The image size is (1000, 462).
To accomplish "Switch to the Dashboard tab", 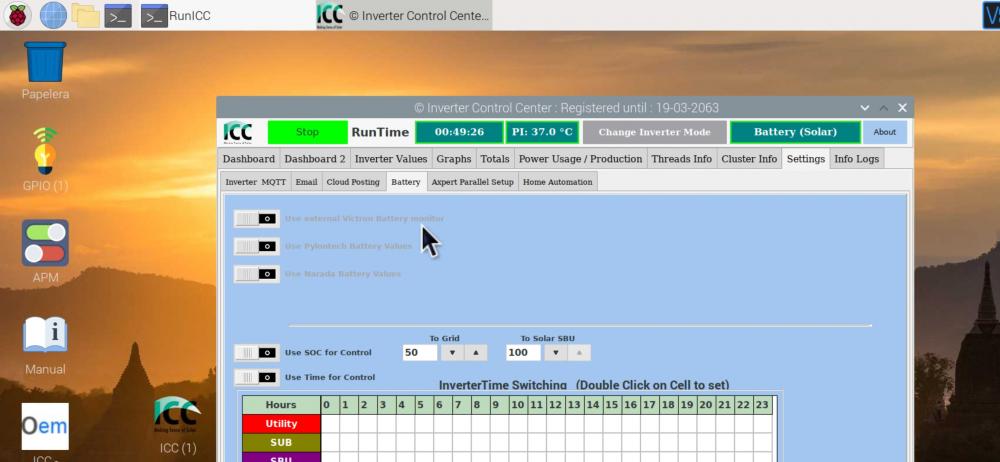I will tap(249, 159).
